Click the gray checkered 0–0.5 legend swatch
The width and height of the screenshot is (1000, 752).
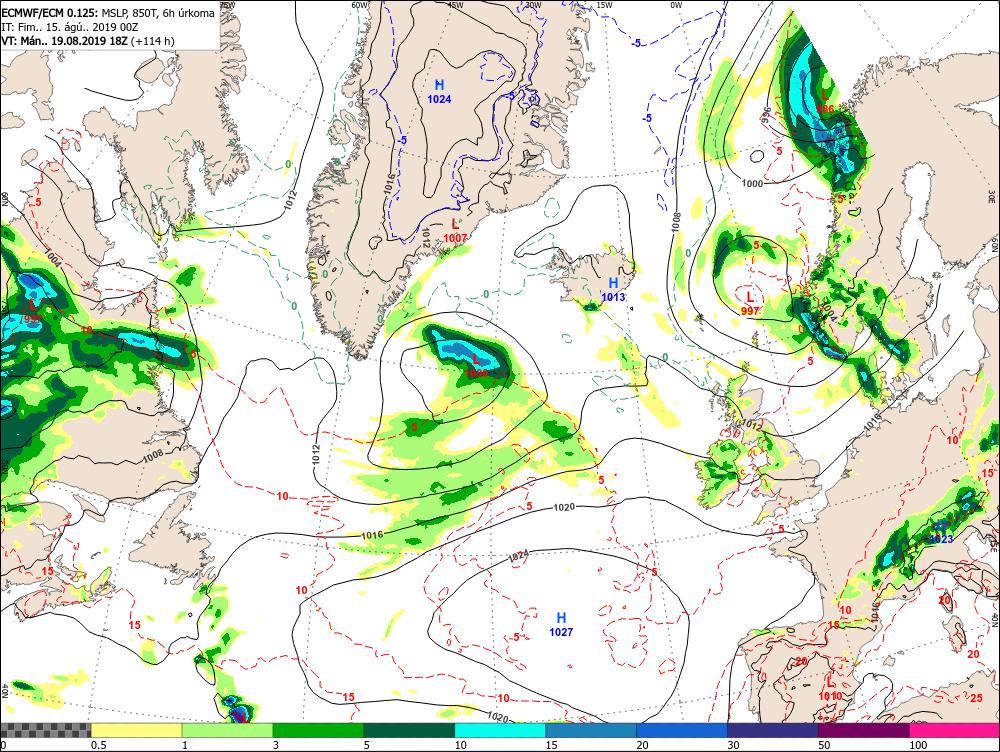[x=46, y=730]
